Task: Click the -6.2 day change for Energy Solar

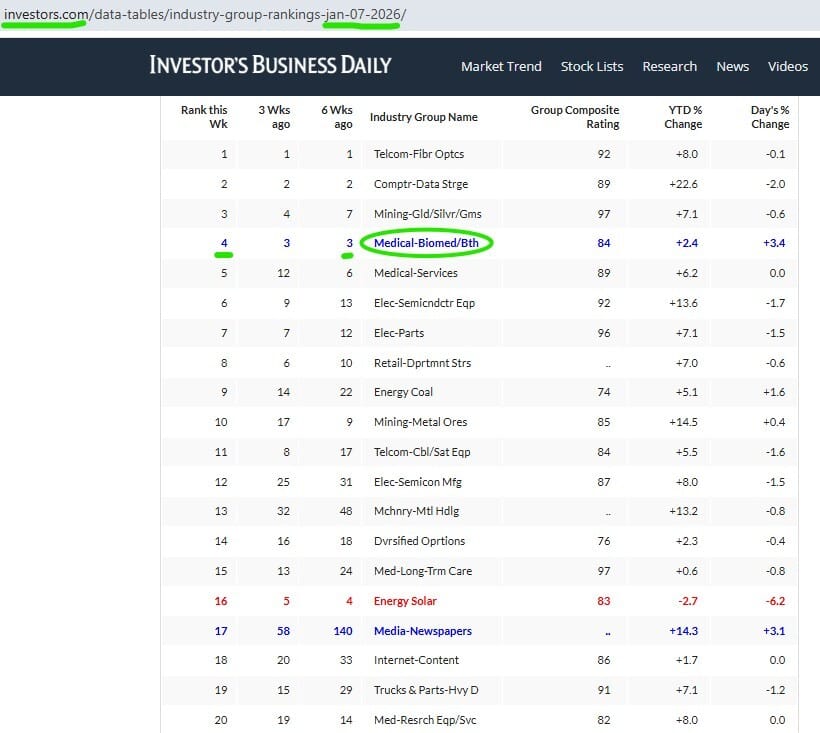Action: 775,601
